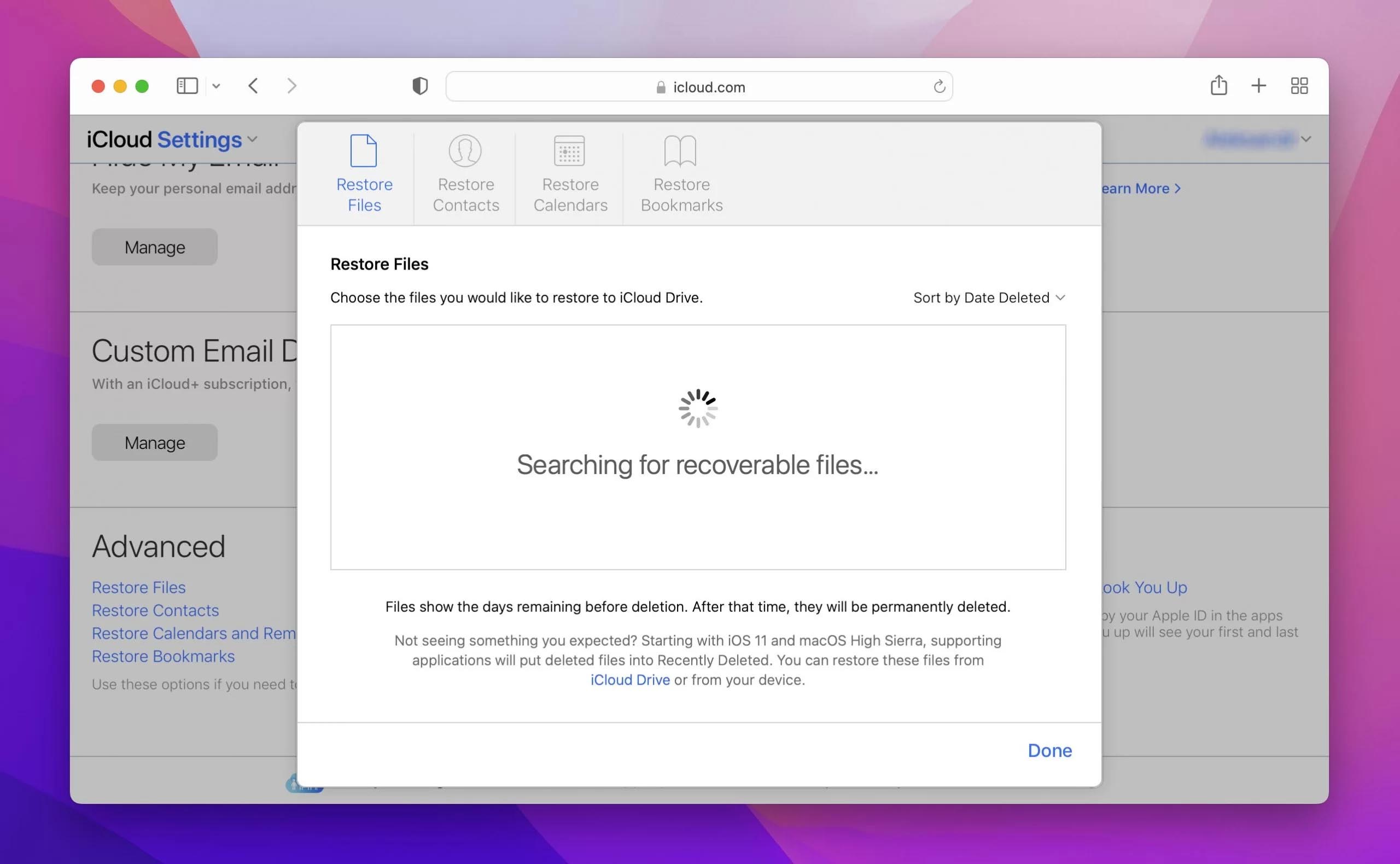Viewport: 1400px width, 864px height.
Task: Click the browser URL input field
Action: tap(699, 85)
